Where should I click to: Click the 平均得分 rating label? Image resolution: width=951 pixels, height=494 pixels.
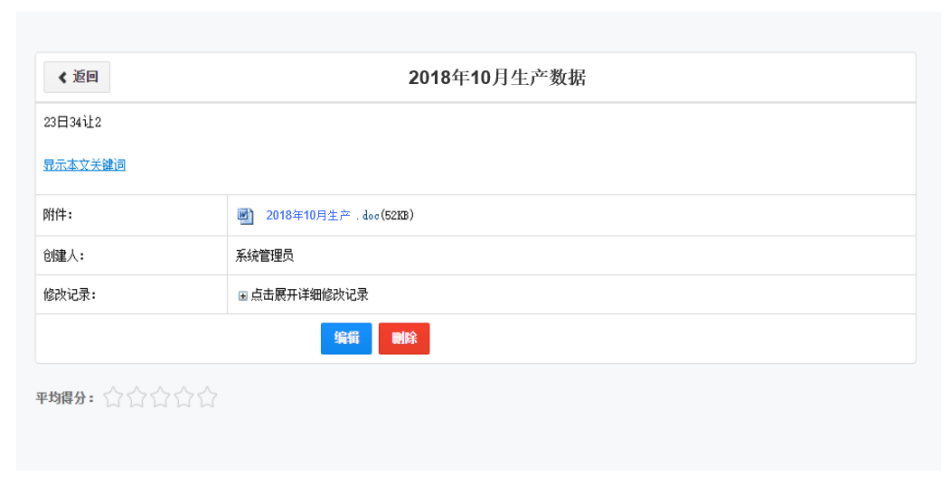(x=66, y=398)
